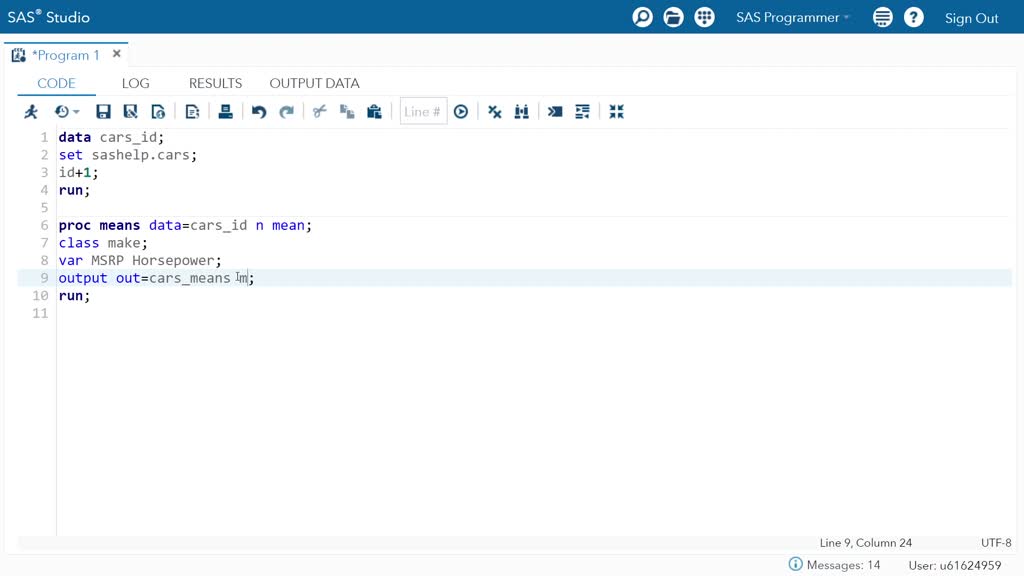Open the LOG tab

[135, 83]
